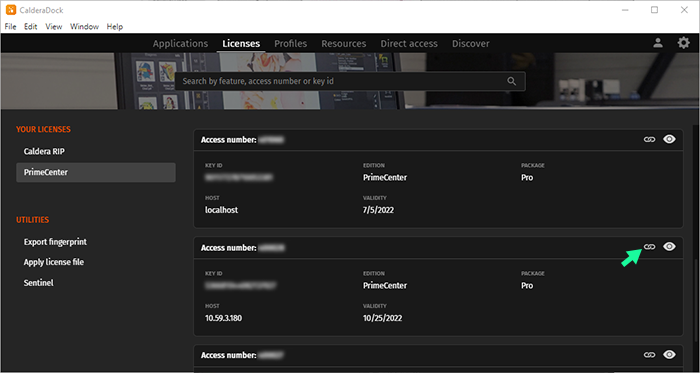The image size is (700, 373).
Task: Select PrimeCenter in Your Licenses
Action: (96, 172)
